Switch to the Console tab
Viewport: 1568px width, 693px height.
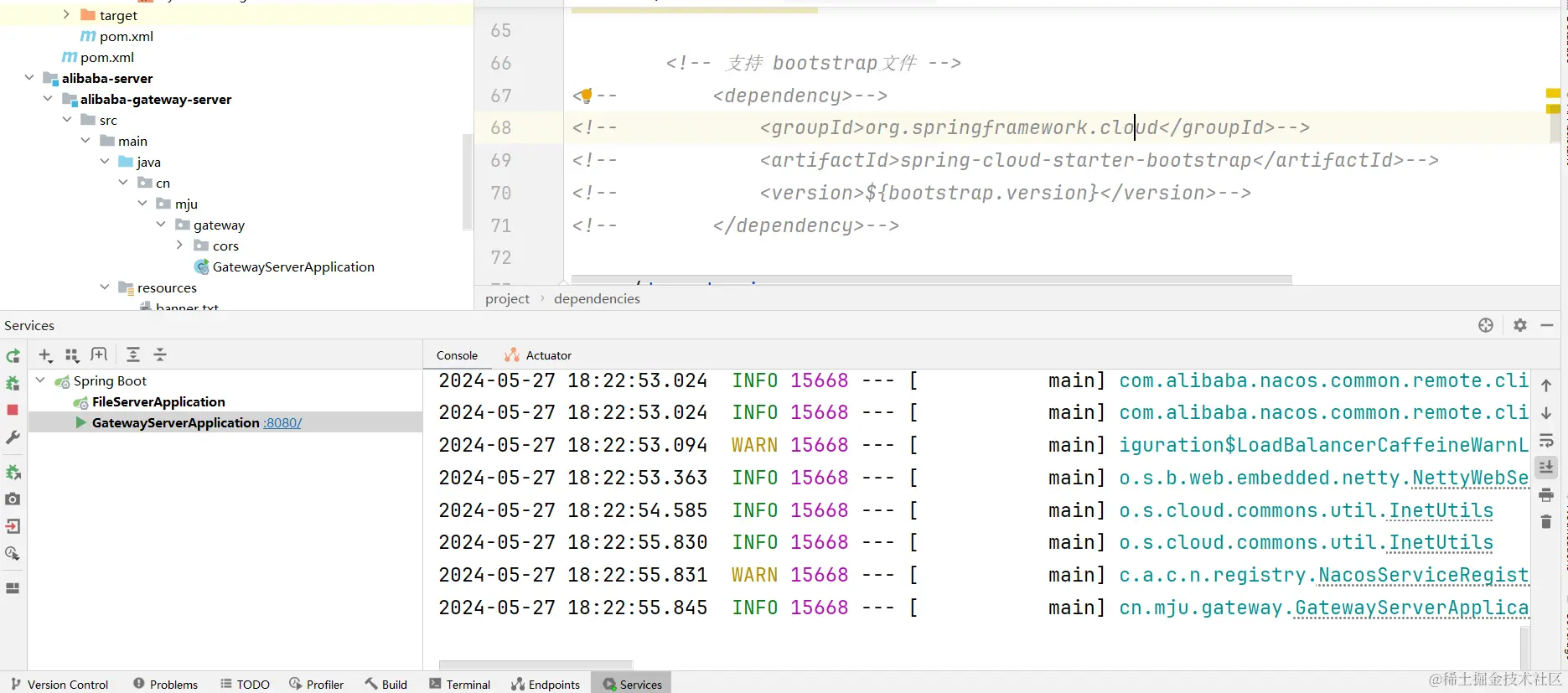[457, 355]
